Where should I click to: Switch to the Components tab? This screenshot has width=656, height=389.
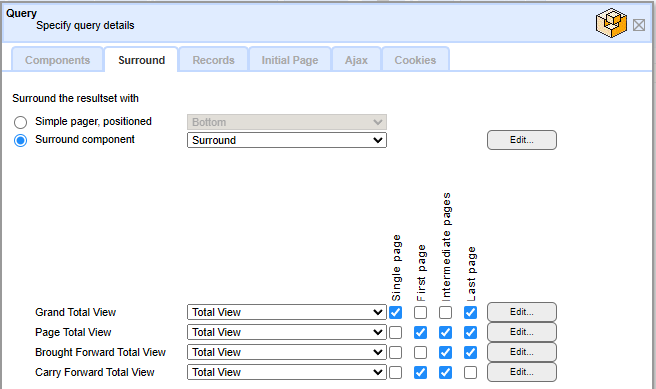pos(57,60)
